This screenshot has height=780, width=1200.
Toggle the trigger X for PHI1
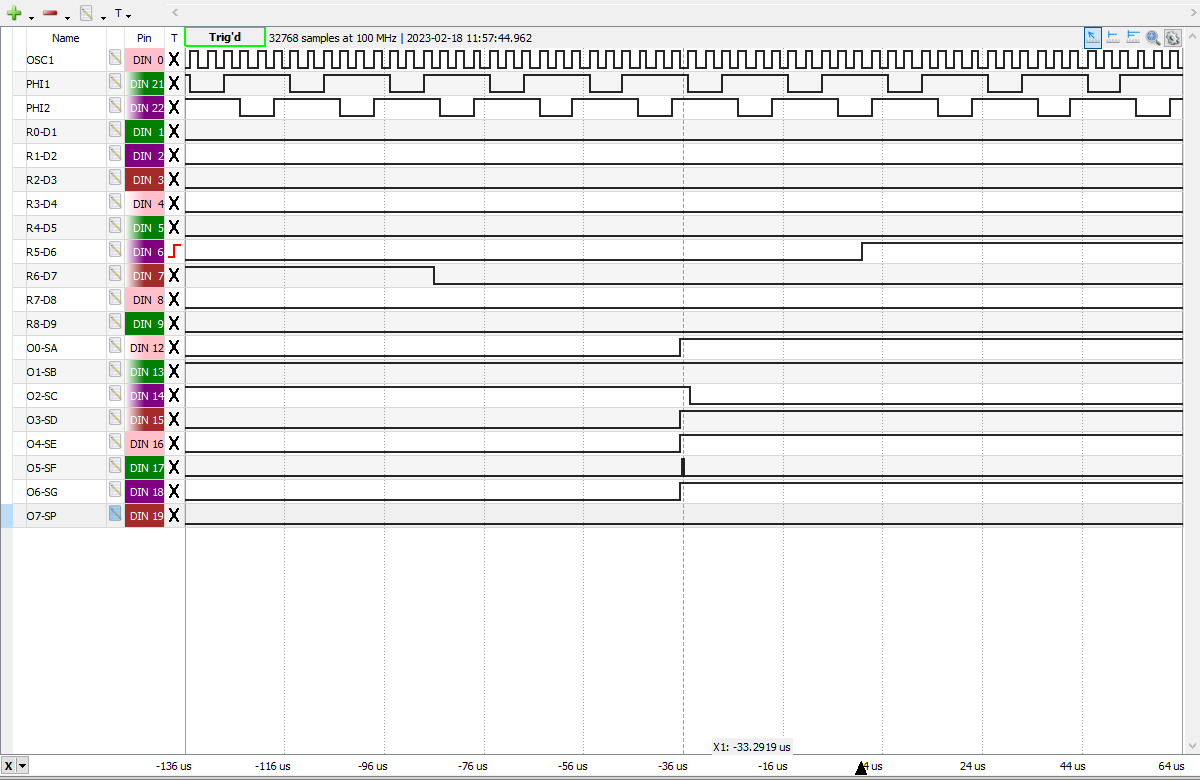[x=174, y=84]
